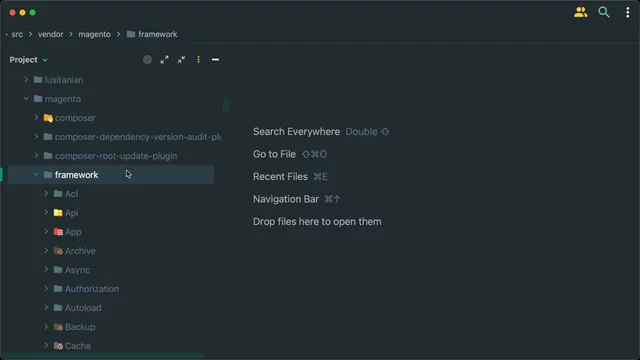Viewport: 640px width, 360px height.
Task: Click Project tree horizontal scrollbar
Action: pos(102,356)
